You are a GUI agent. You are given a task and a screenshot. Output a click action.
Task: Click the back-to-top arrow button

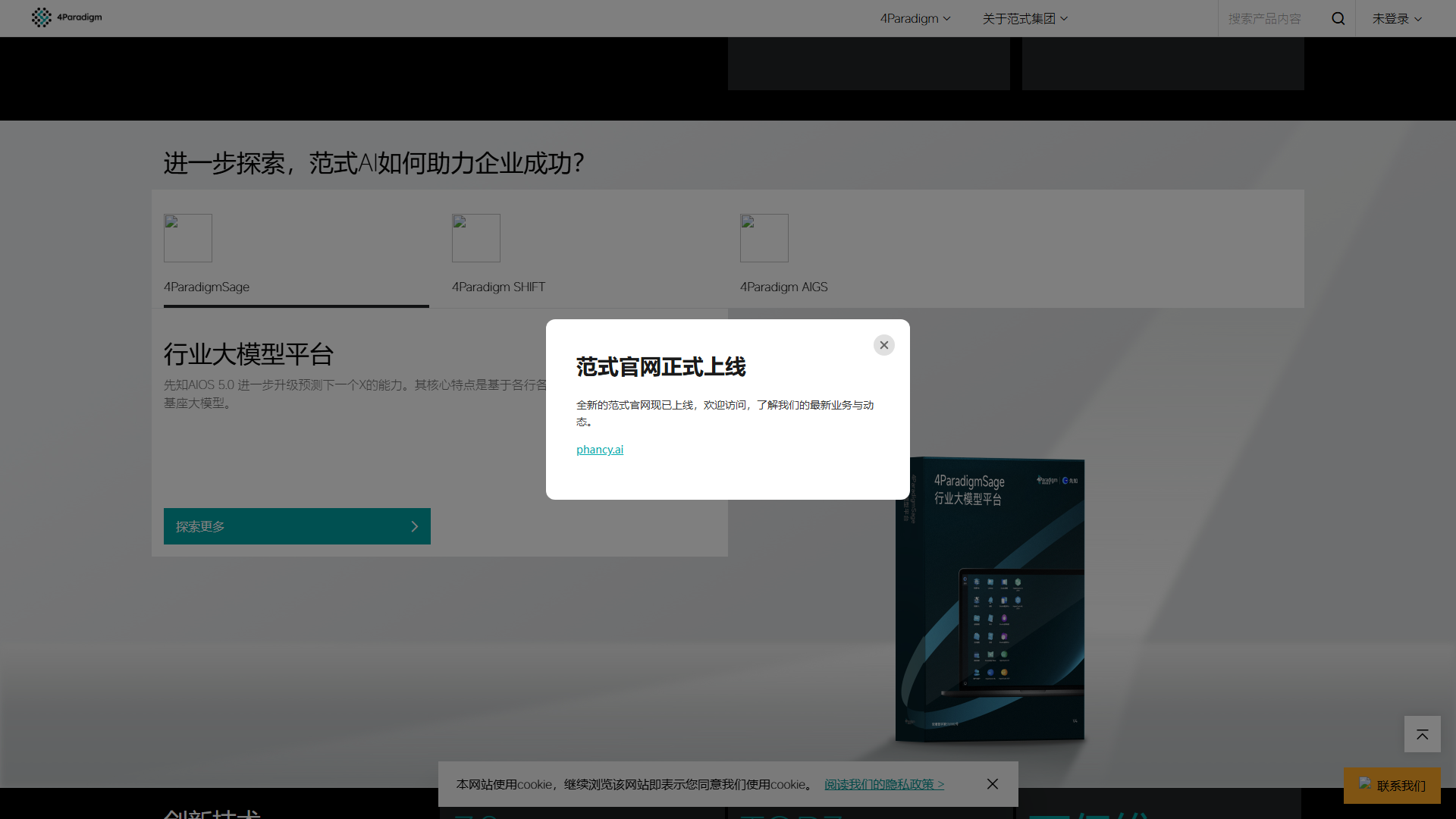pos(1423,734)
